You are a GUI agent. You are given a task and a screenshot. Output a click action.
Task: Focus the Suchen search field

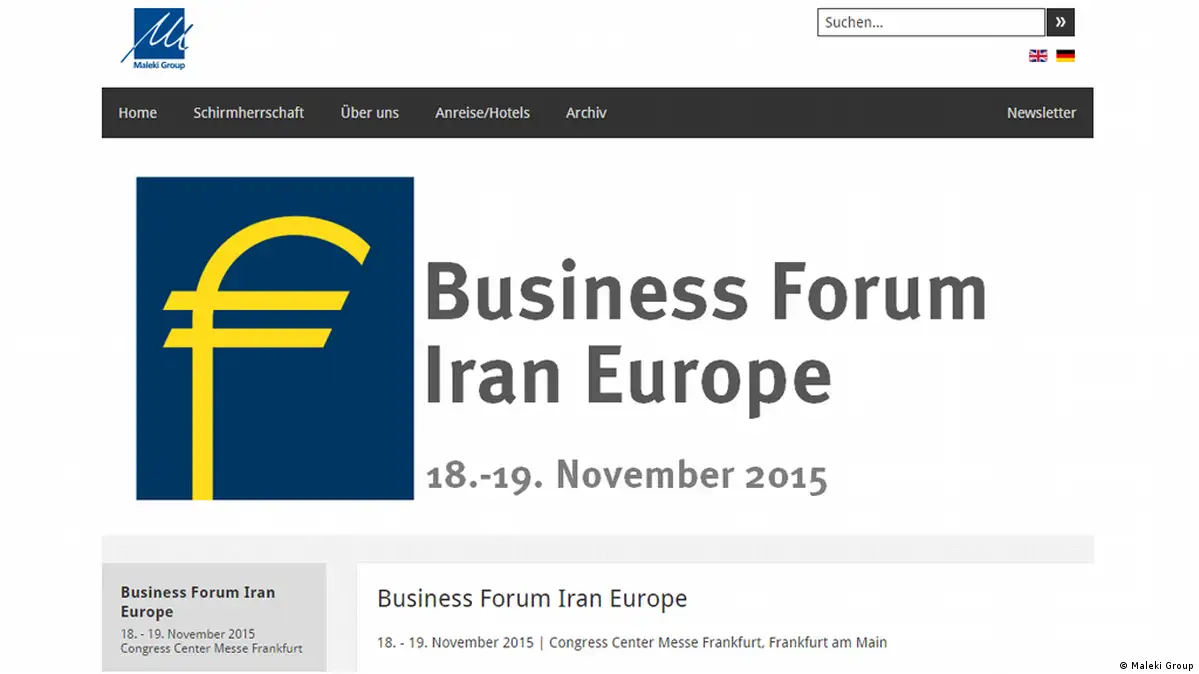tap(930, 22)
